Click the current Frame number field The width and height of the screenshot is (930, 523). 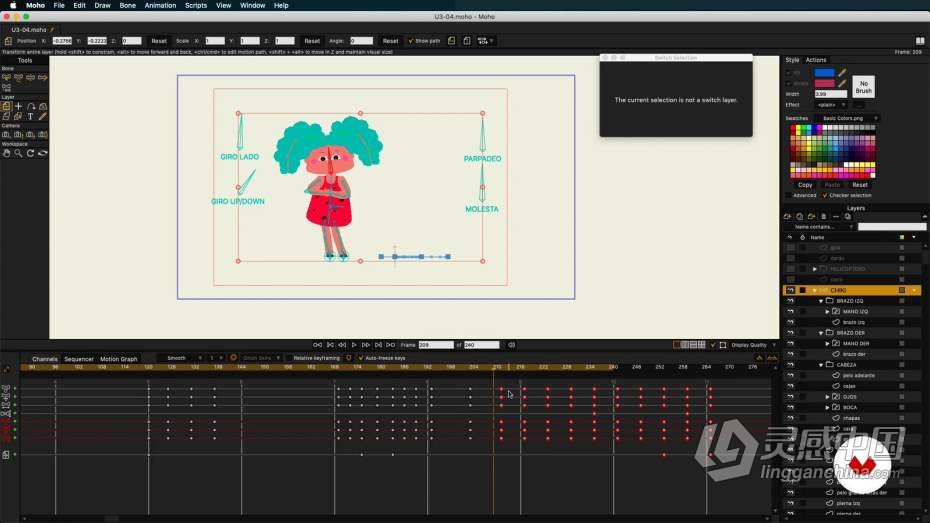point(436,345)
